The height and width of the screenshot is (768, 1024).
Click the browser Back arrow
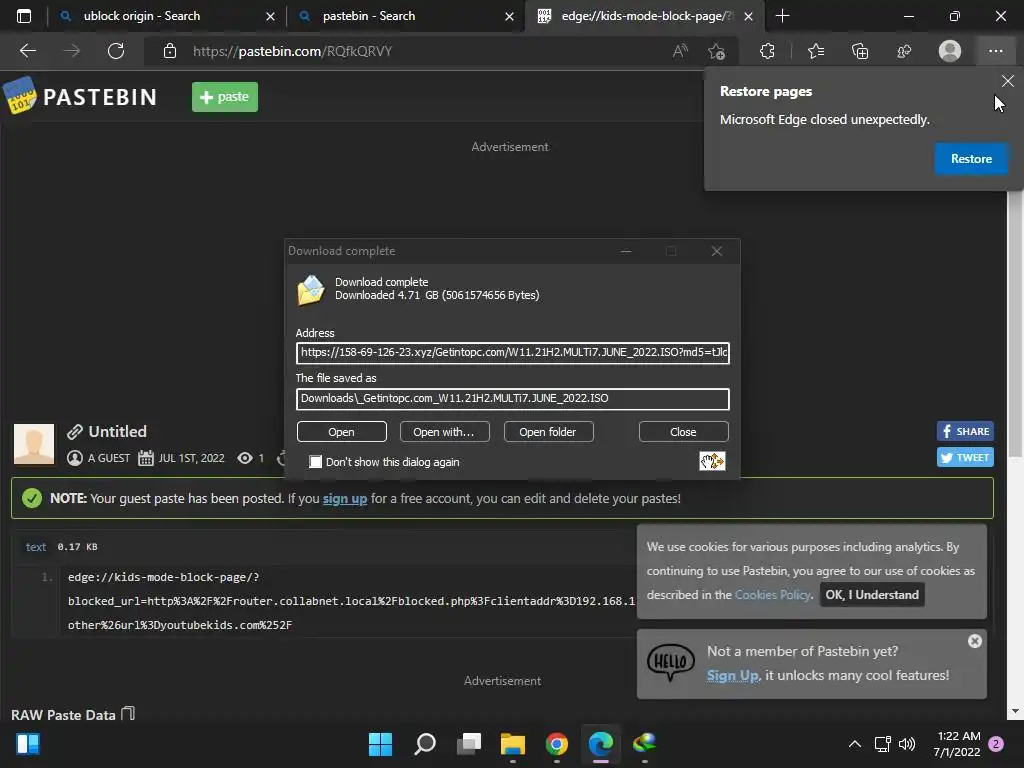coord(28,51)
